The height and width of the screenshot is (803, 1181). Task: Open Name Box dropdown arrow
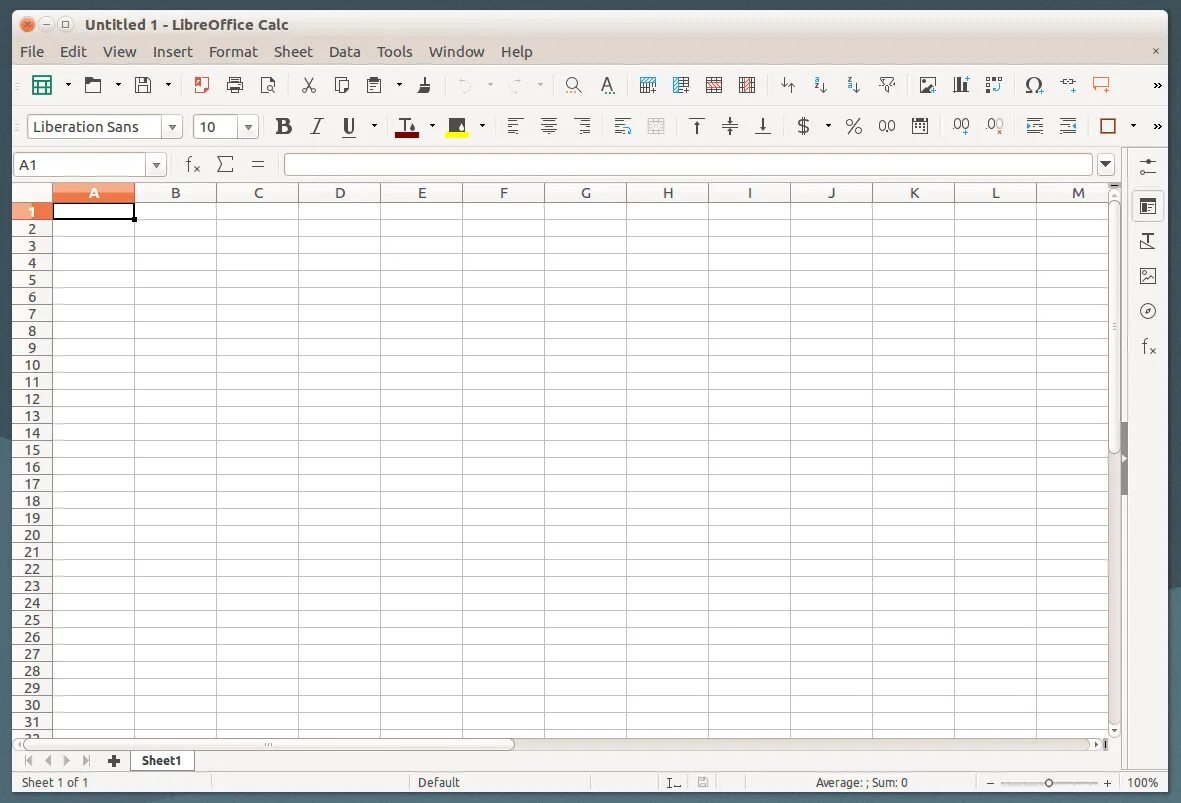(x=156, y=165)
